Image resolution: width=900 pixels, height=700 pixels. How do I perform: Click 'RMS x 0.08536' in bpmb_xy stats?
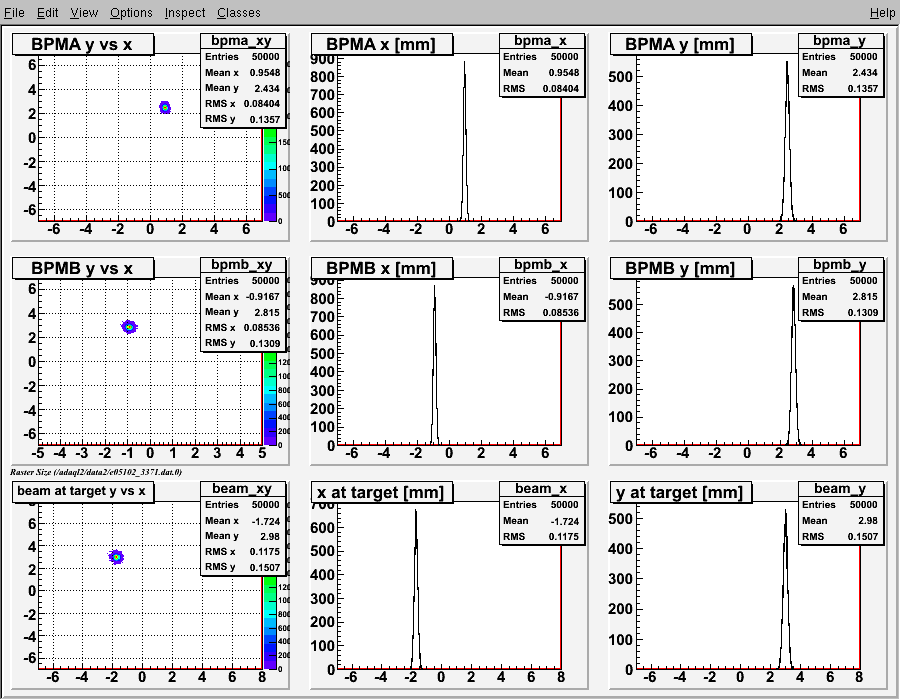click(x=243, y=328)
